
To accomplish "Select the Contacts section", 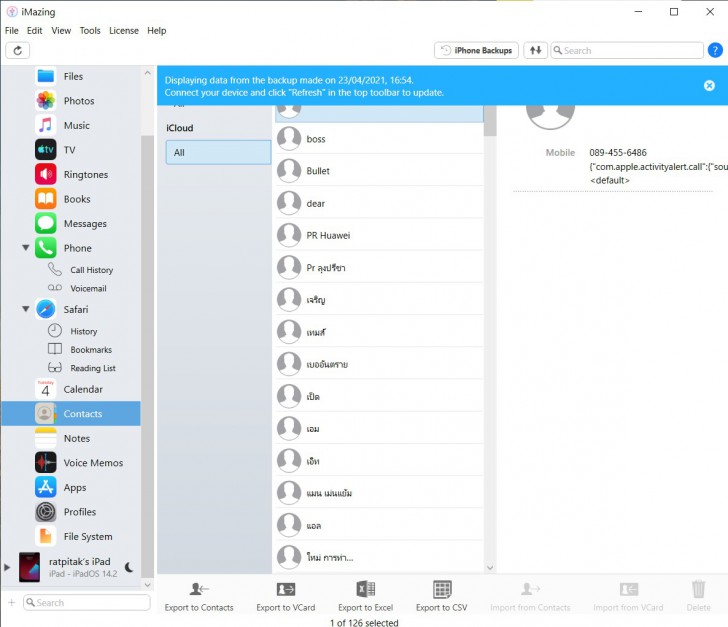I will coord(71,414).
